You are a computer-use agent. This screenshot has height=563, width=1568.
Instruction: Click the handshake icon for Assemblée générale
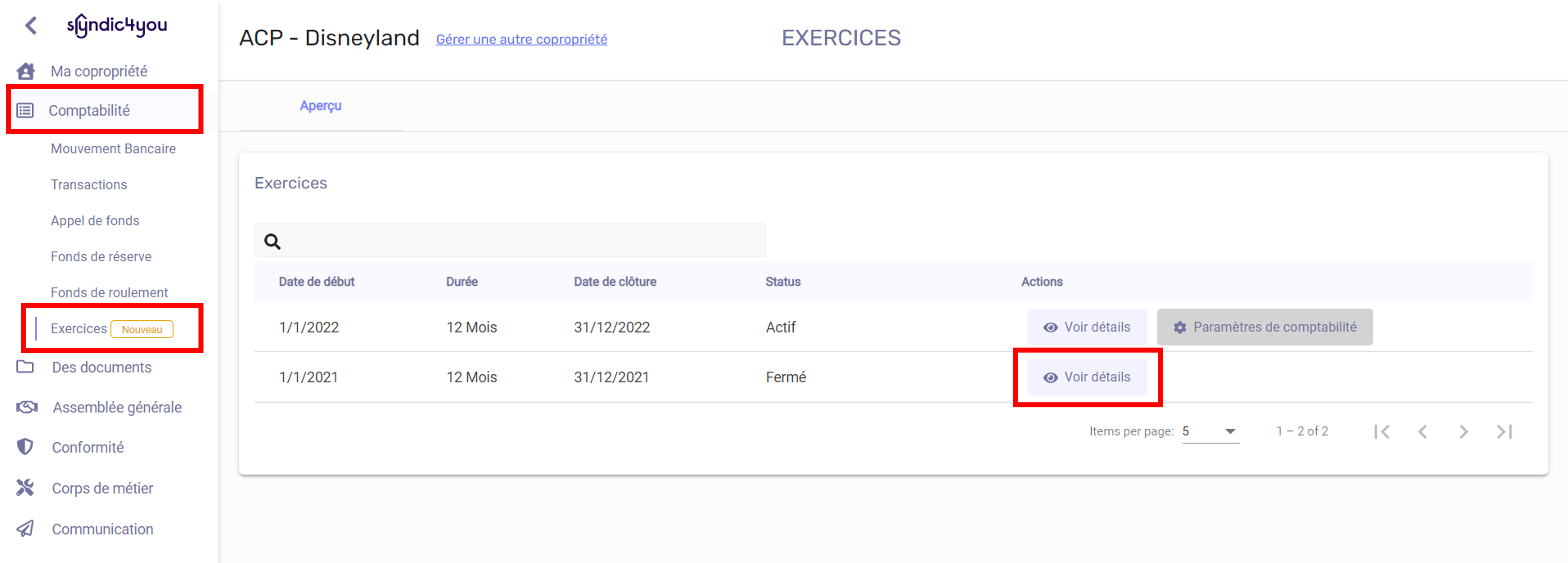[x=27, y=407]
